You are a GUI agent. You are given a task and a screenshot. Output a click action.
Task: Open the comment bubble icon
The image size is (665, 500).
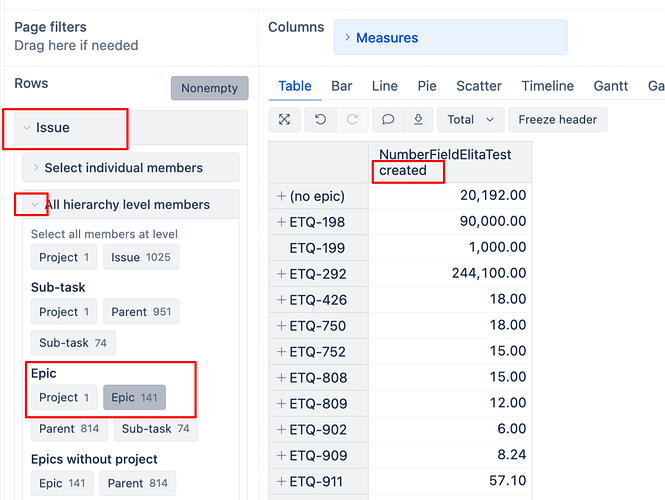388,120
